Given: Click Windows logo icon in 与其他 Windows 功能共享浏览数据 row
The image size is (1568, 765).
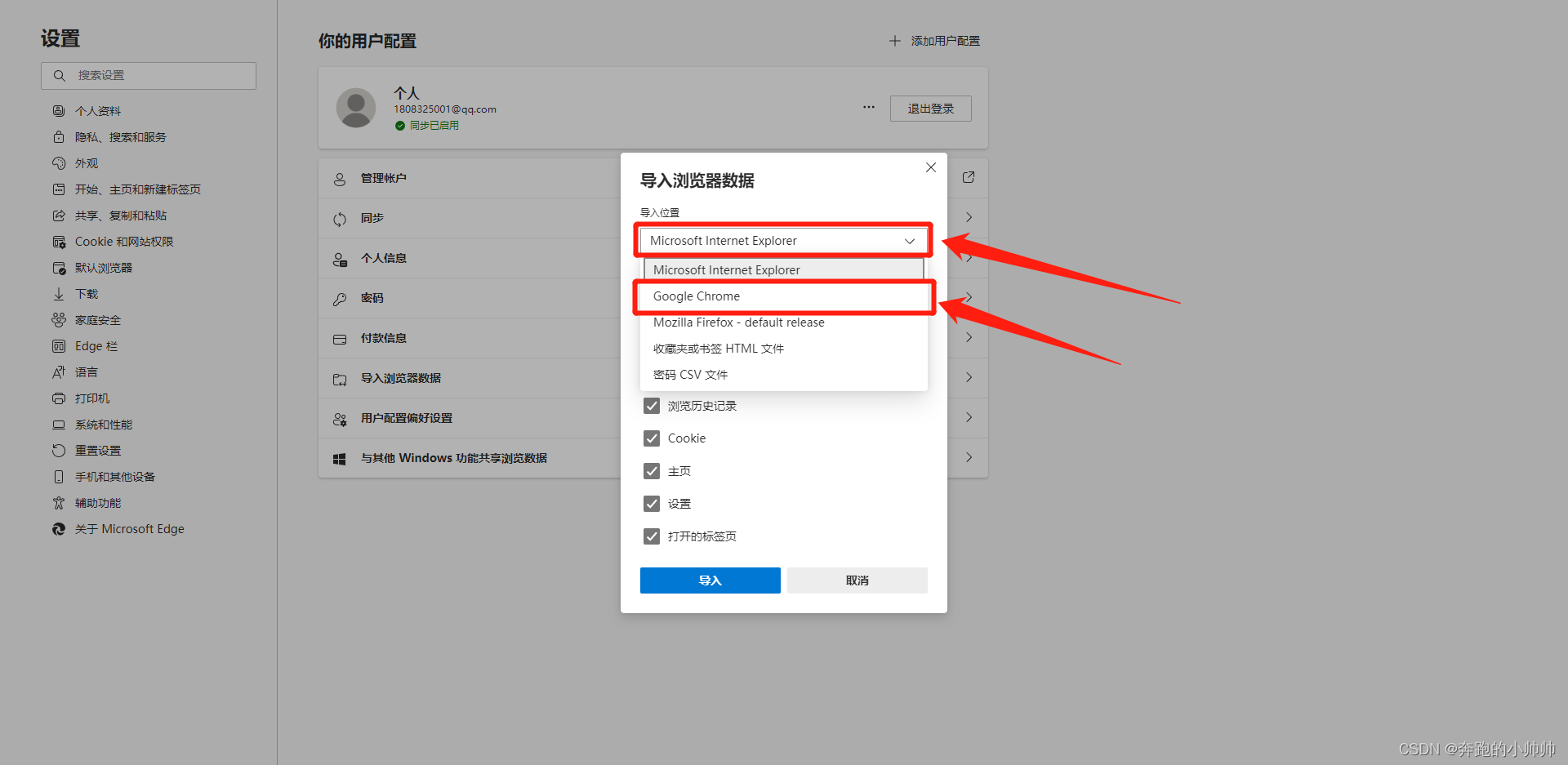Looking at the screenshot, I should point(340,459).
